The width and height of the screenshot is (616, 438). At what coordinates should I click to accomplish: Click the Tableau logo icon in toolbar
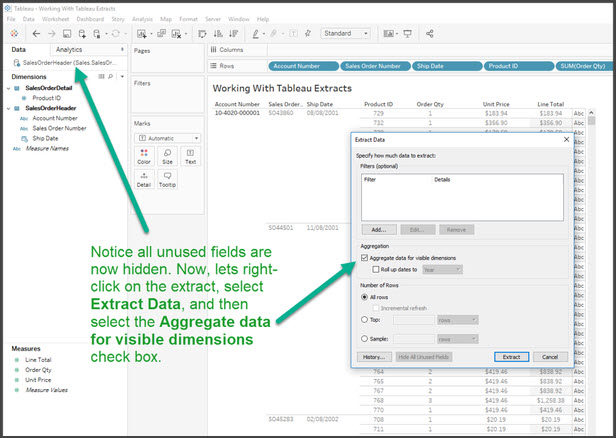13,34
